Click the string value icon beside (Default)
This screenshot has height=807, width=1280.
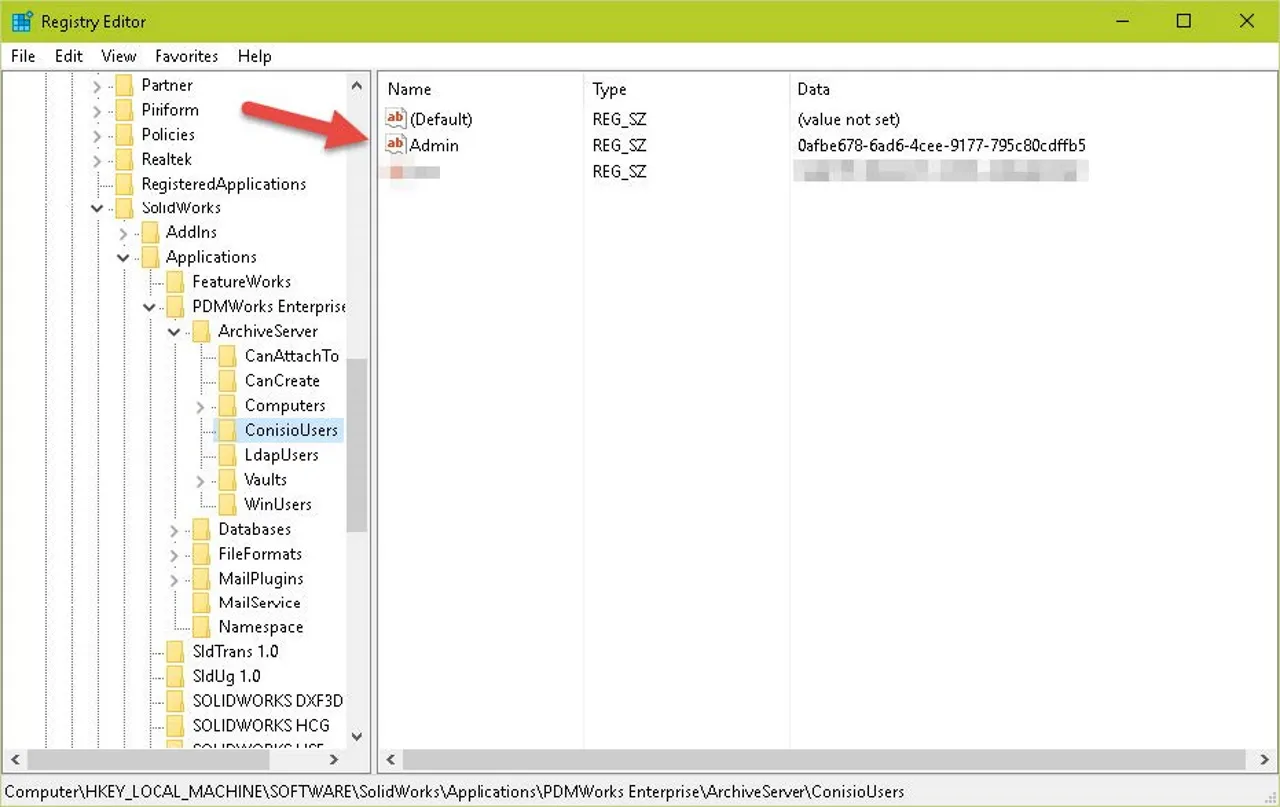pyautogui.click(x=396, y=119)
